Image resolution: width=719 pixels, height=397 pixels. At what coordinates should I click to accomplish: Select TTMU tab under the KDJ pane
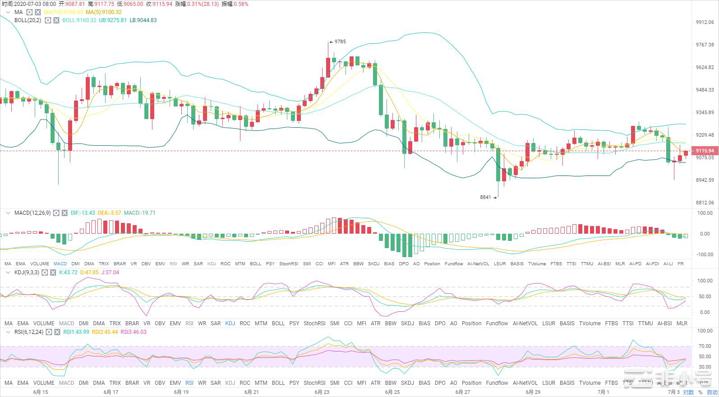point(646,323)
